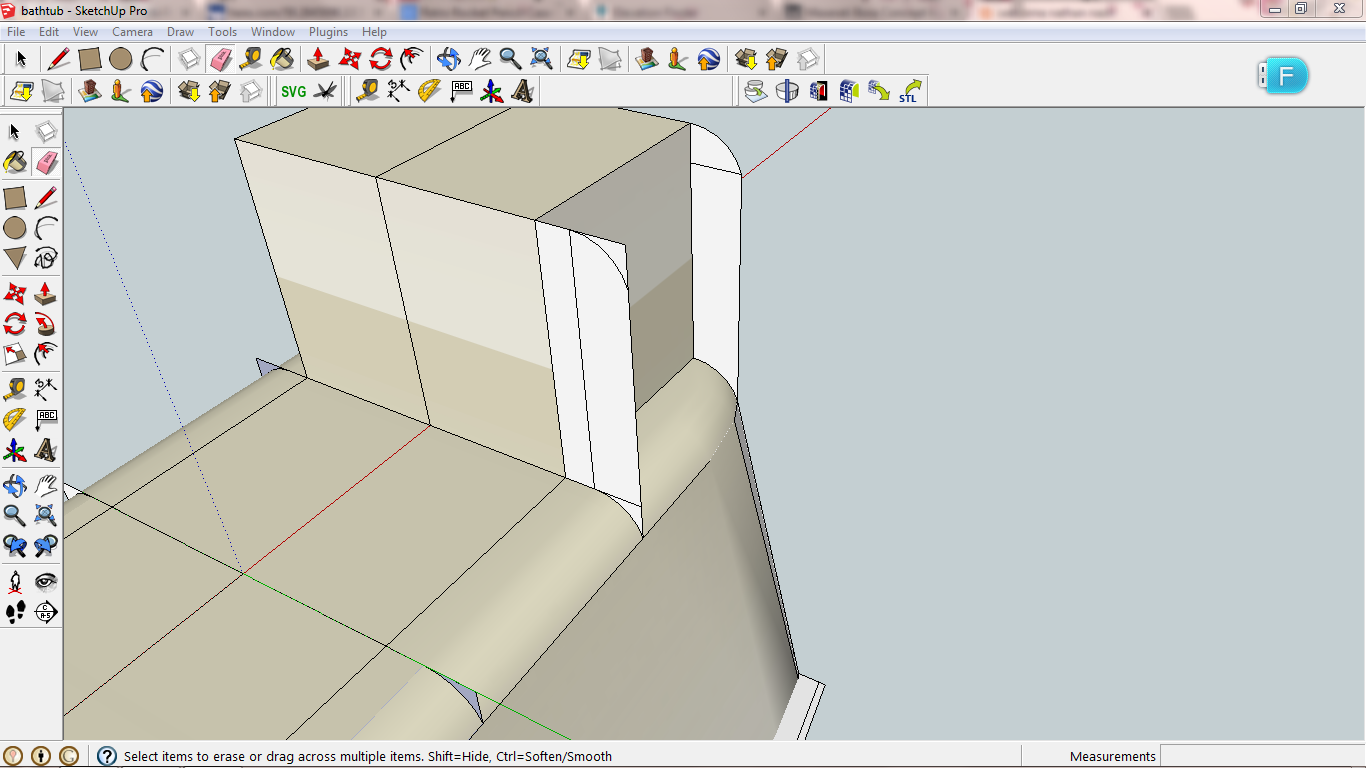Select the Tape Measure in left toolbar
Screen dimensions: 1366x768
click(x=15, y=389)
